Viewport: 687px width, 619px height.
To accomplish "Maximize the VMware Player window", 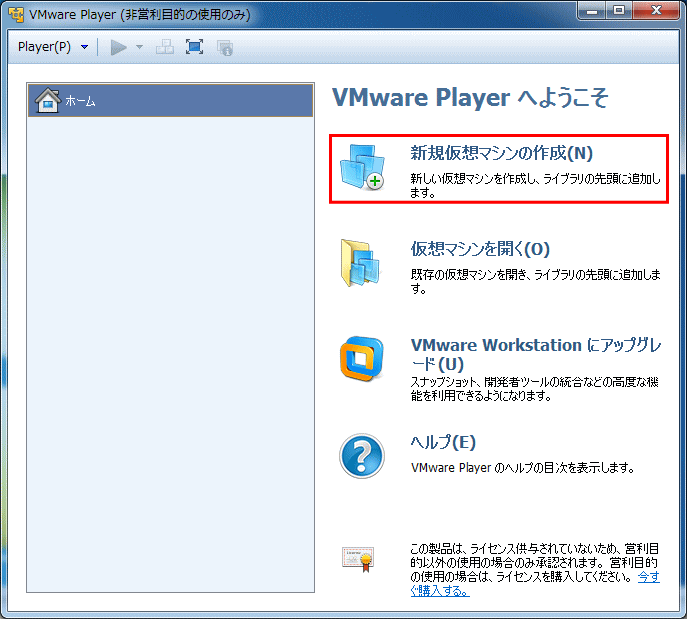I will [619, 11].
